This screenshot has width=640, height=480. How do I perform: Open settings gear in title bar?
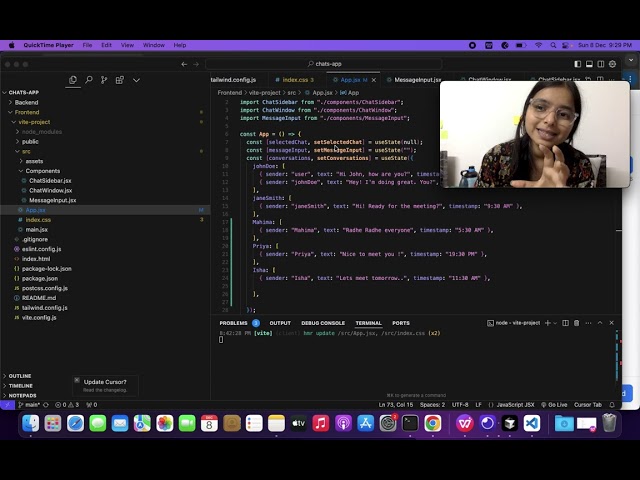click(x=612, y=64)
